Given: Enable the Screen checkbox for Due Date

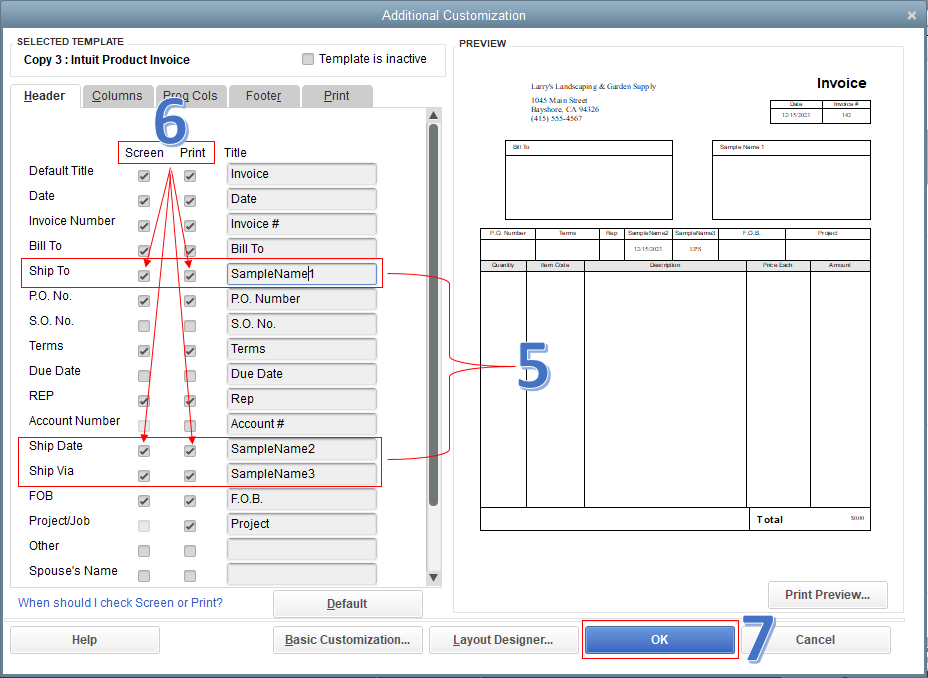Looking at the screenshot, I should pos(143,374).
